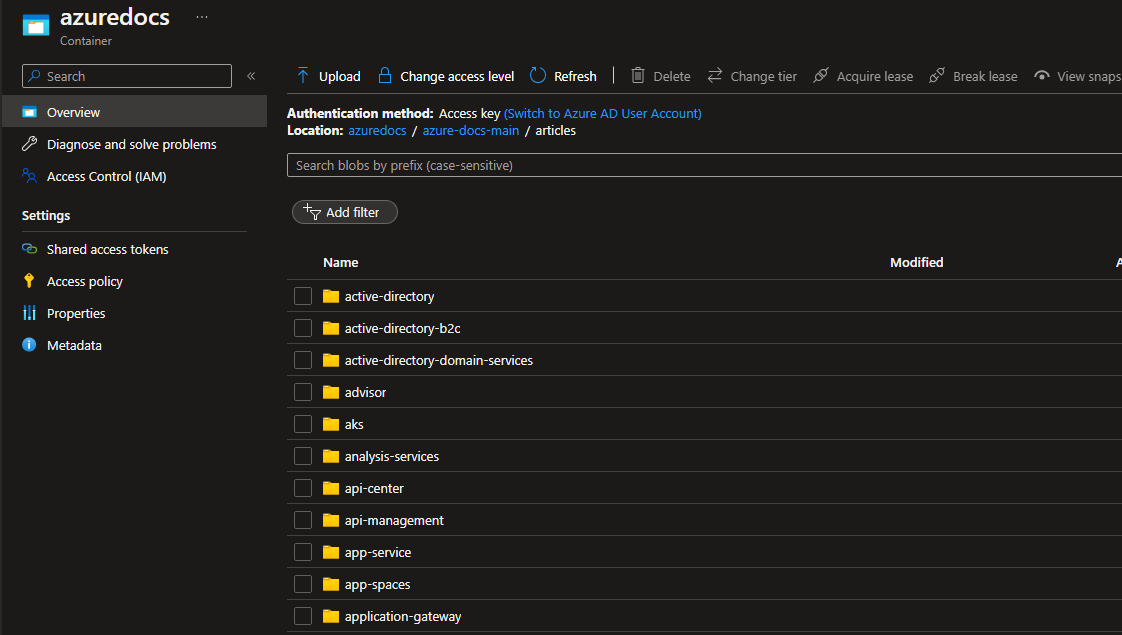Viewport: 1122px width, 635px height.
Task: Click the Change access level lock icon
Action: click(x=384, y=76)
